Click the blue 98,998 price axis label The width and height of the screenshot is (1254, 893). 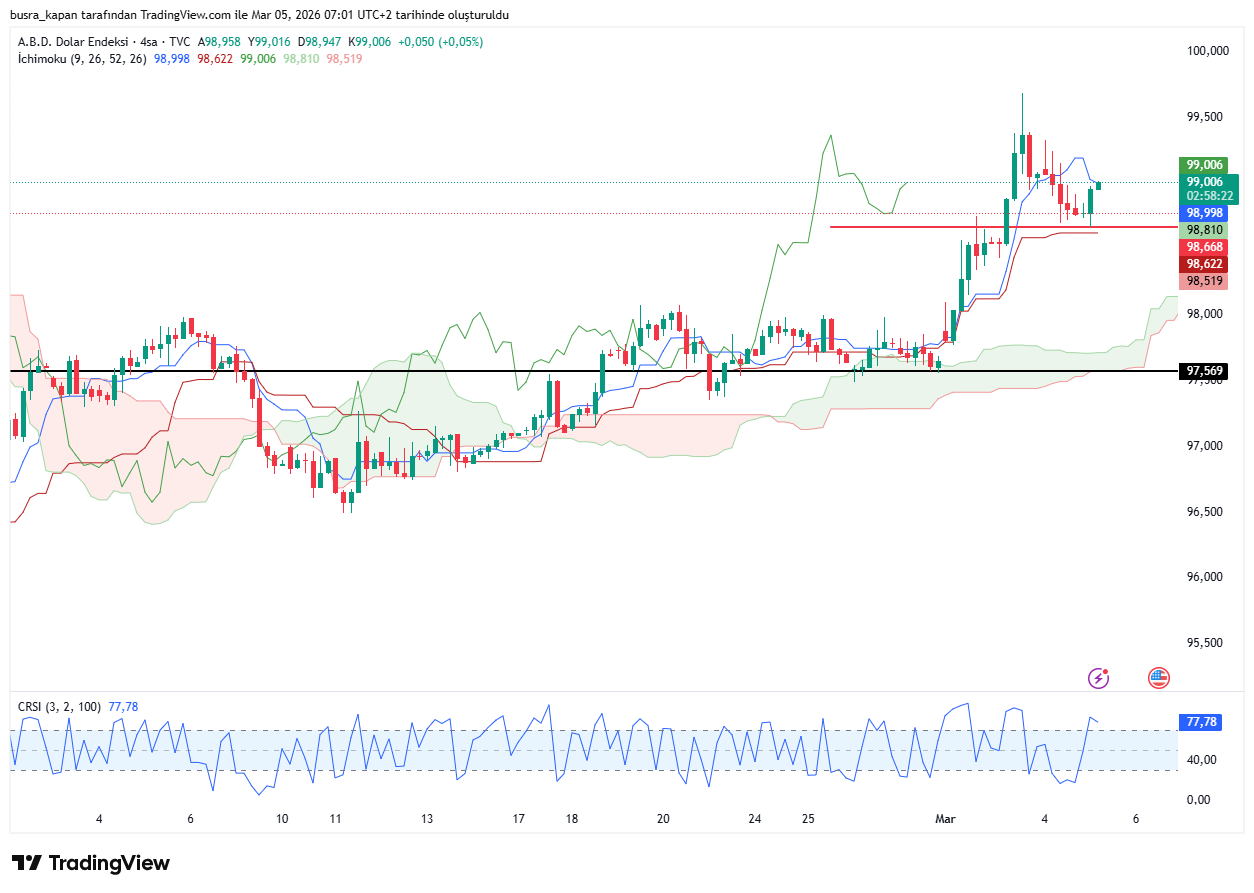[x=1204, y=213]
